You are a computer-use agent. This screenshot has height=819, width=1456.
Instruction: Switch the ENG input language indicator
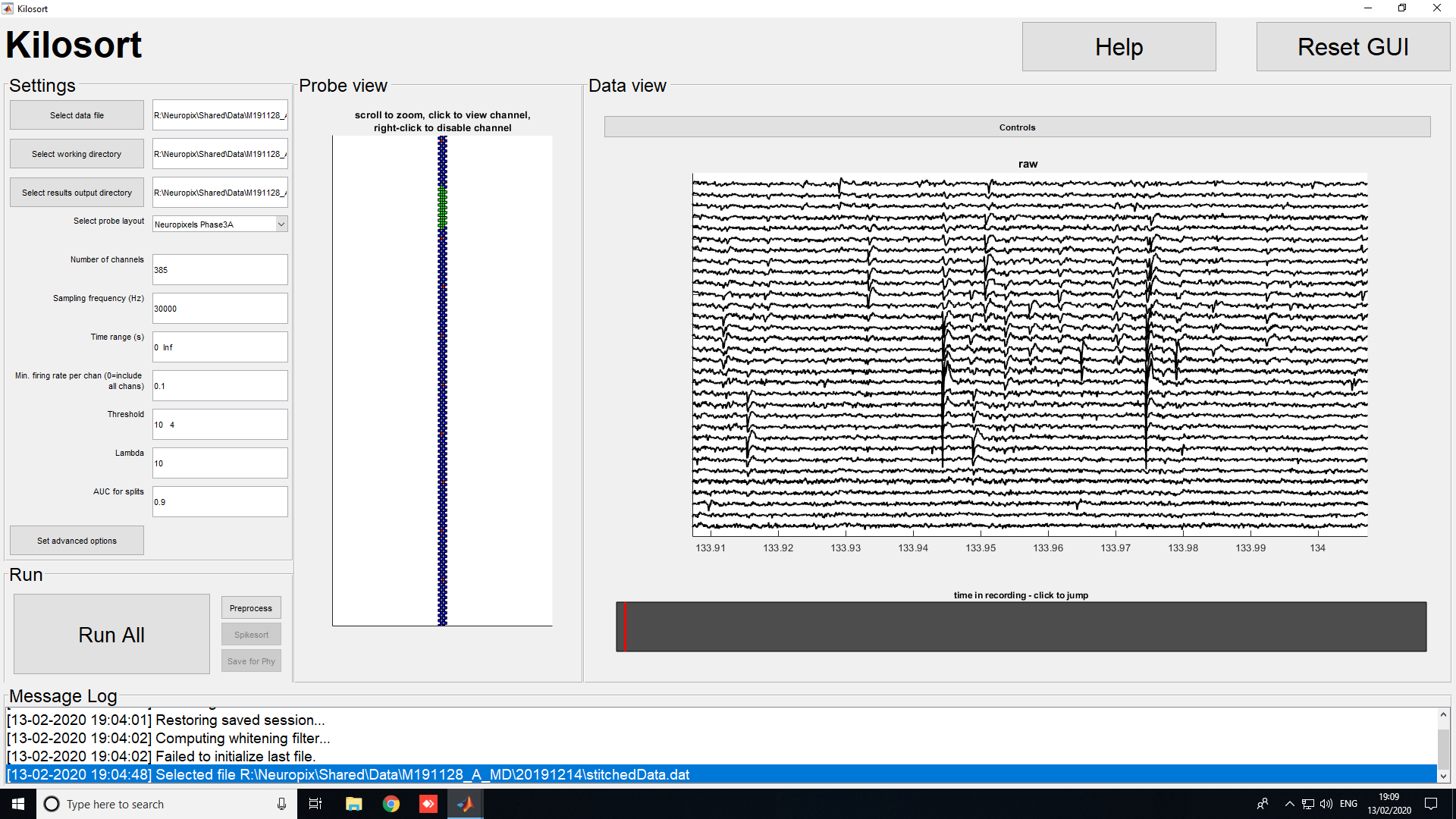[x=1348, y=803]
